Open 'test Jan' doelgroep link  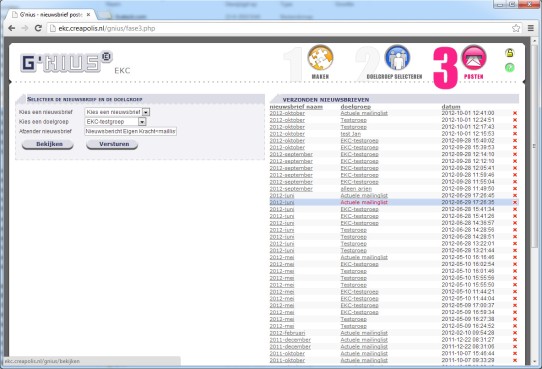pos(351,134)
